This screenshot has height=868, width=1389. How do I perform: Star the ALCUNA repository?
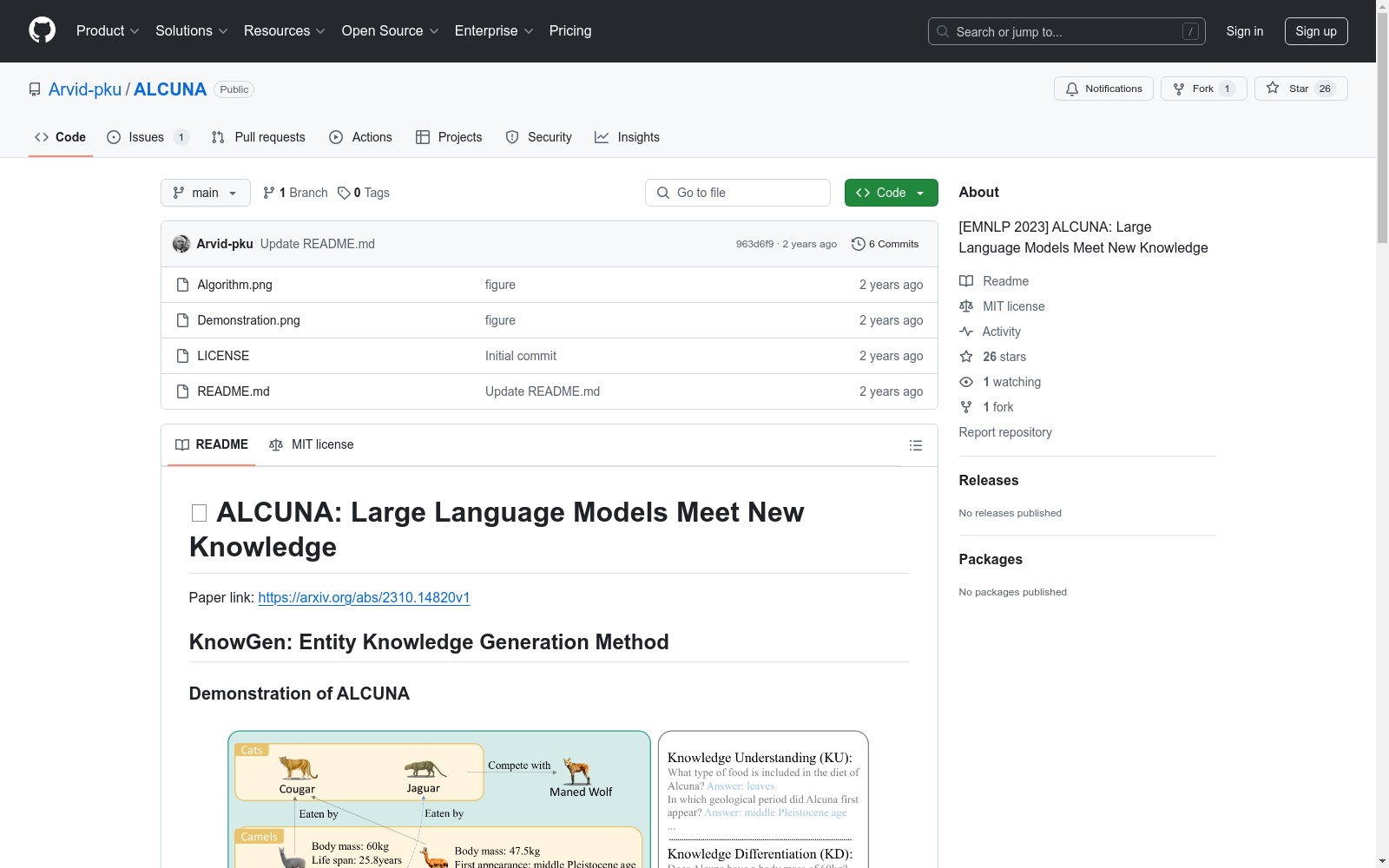[1300, 89]
